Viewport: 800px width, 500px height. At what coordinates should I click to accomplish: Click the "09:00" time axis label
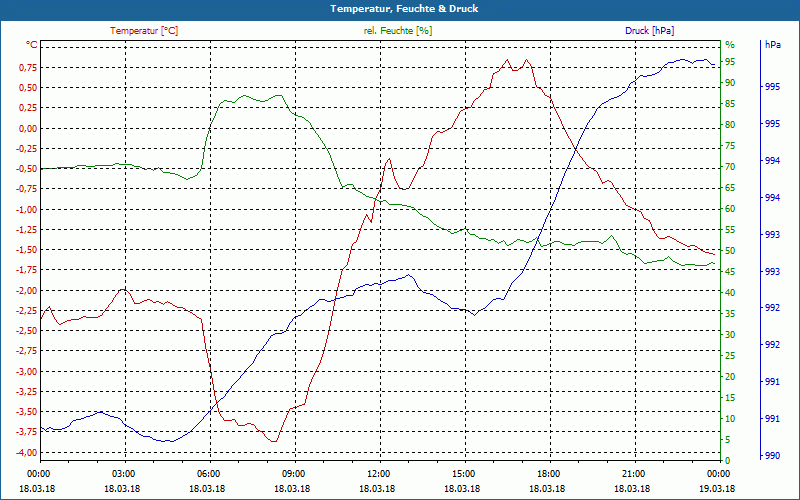click(x=295, y=474)
